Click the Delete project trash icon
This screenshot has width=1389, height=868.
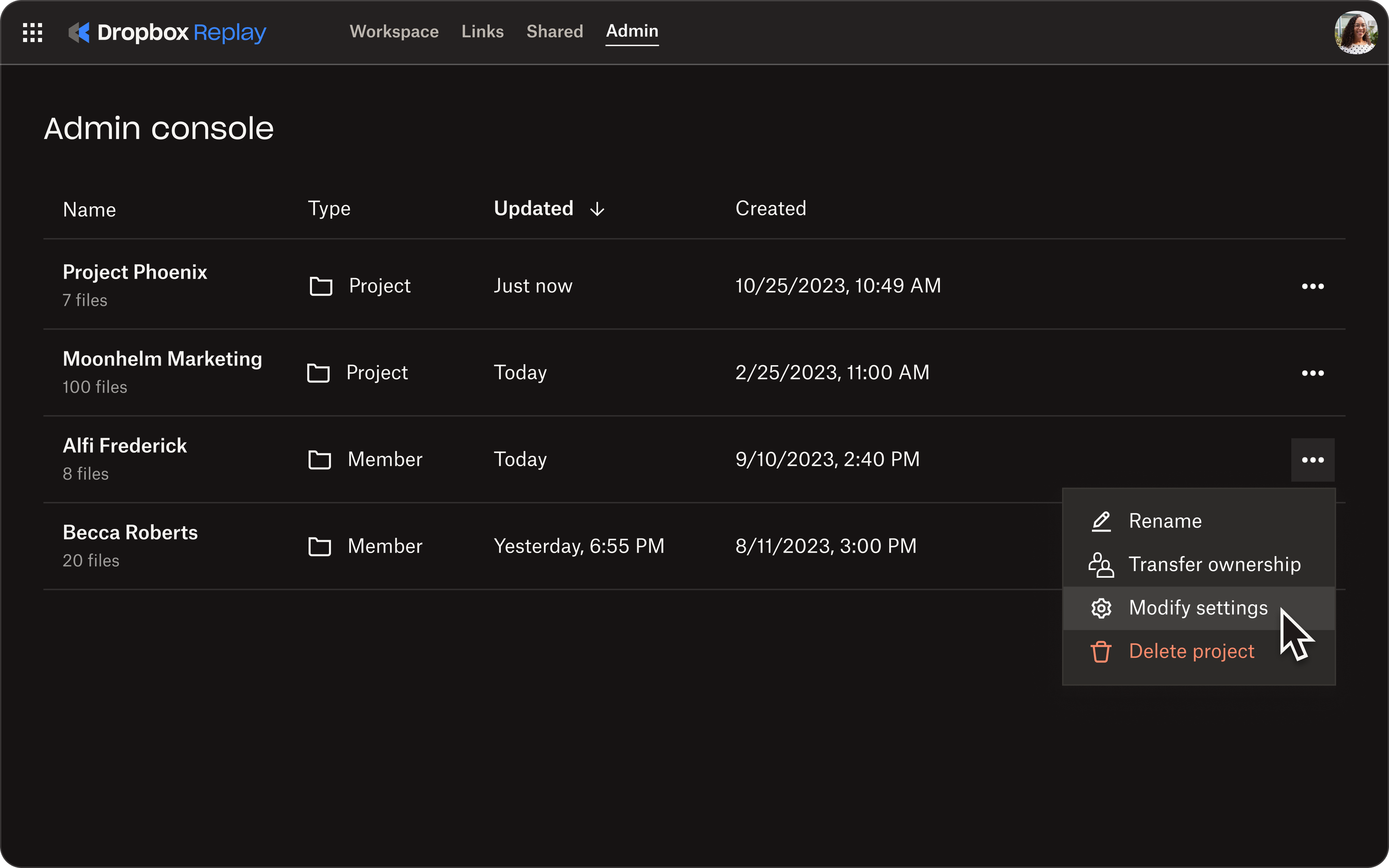(1102, 651)
